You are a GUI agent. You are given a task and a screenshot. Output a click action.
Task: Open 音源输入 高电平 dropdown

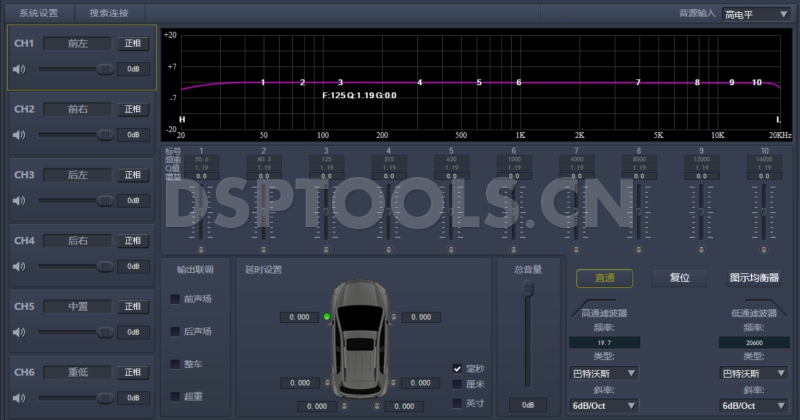tap(756, 14)
